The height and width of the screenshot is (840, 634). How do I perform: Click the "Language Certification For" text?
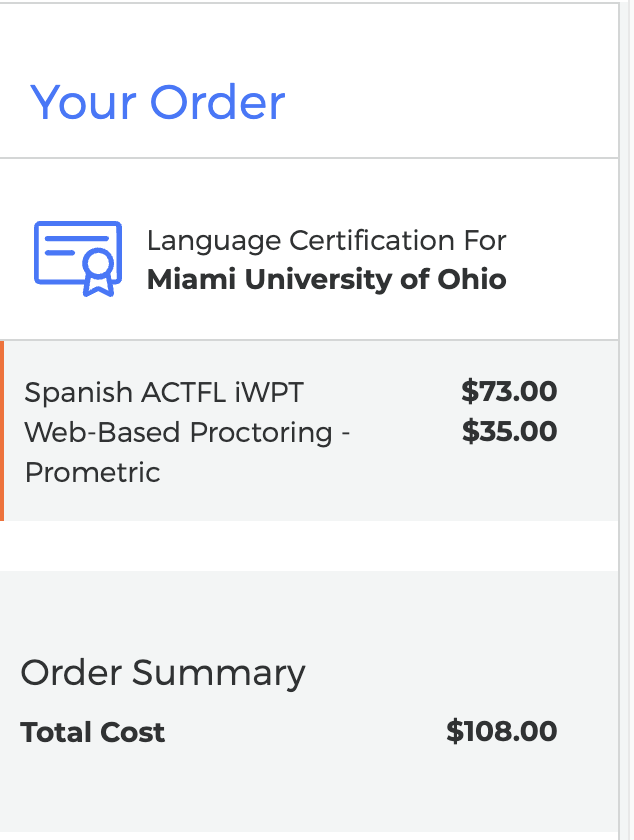326,241
